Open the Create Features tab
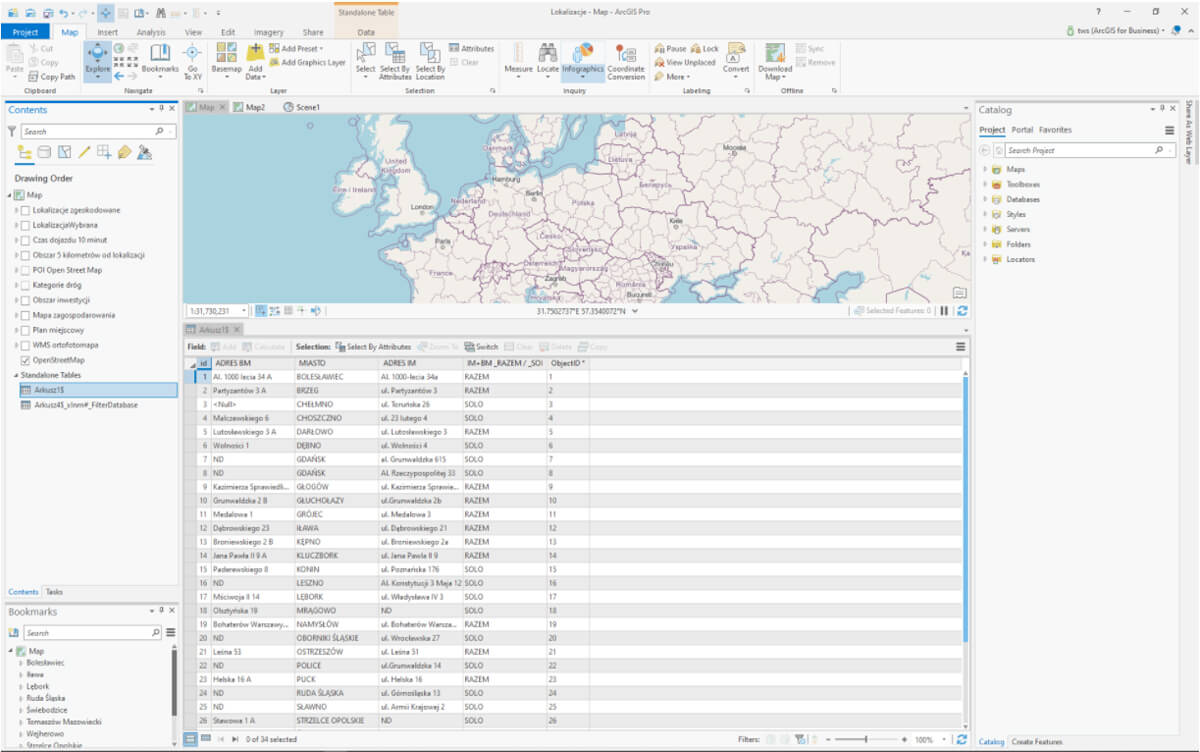This screenshot has height=752, width=1200. (1037, 742)
